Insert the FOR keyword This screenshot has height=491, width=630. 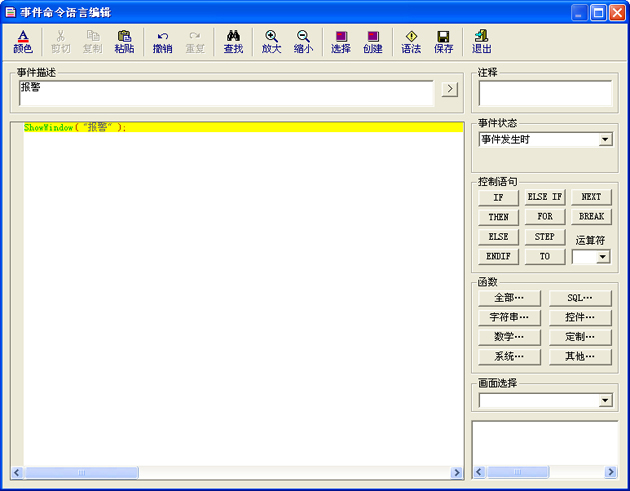click(545, 217)
